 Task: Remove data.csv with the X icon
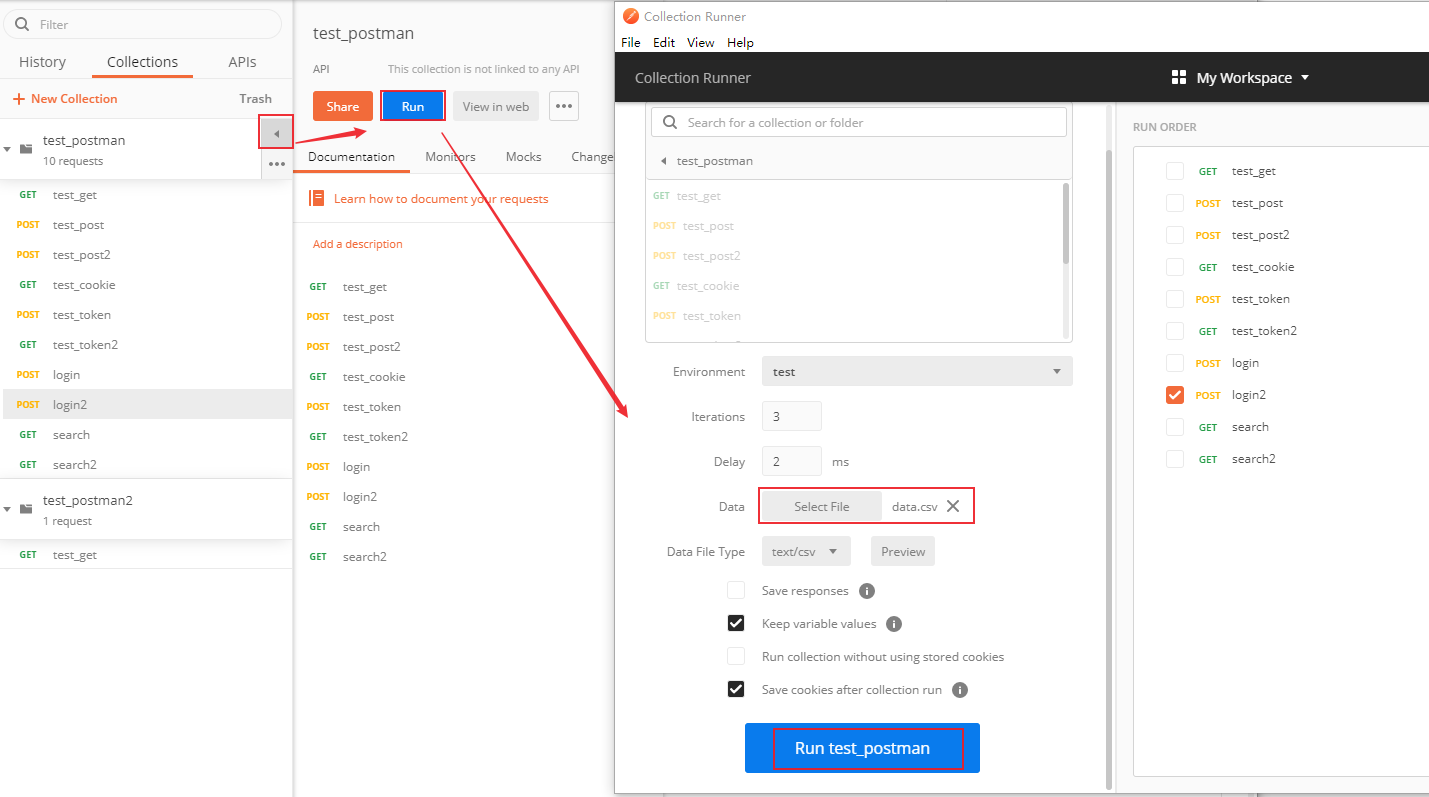[x=953, y=506]
